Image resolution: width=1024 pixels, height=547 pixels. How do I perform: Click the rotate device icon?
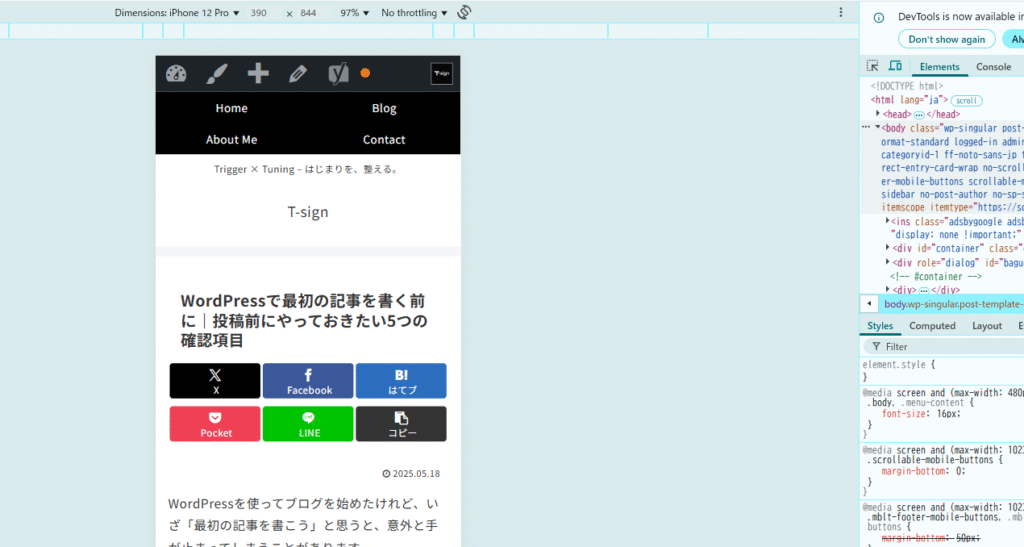coord(464,12)
